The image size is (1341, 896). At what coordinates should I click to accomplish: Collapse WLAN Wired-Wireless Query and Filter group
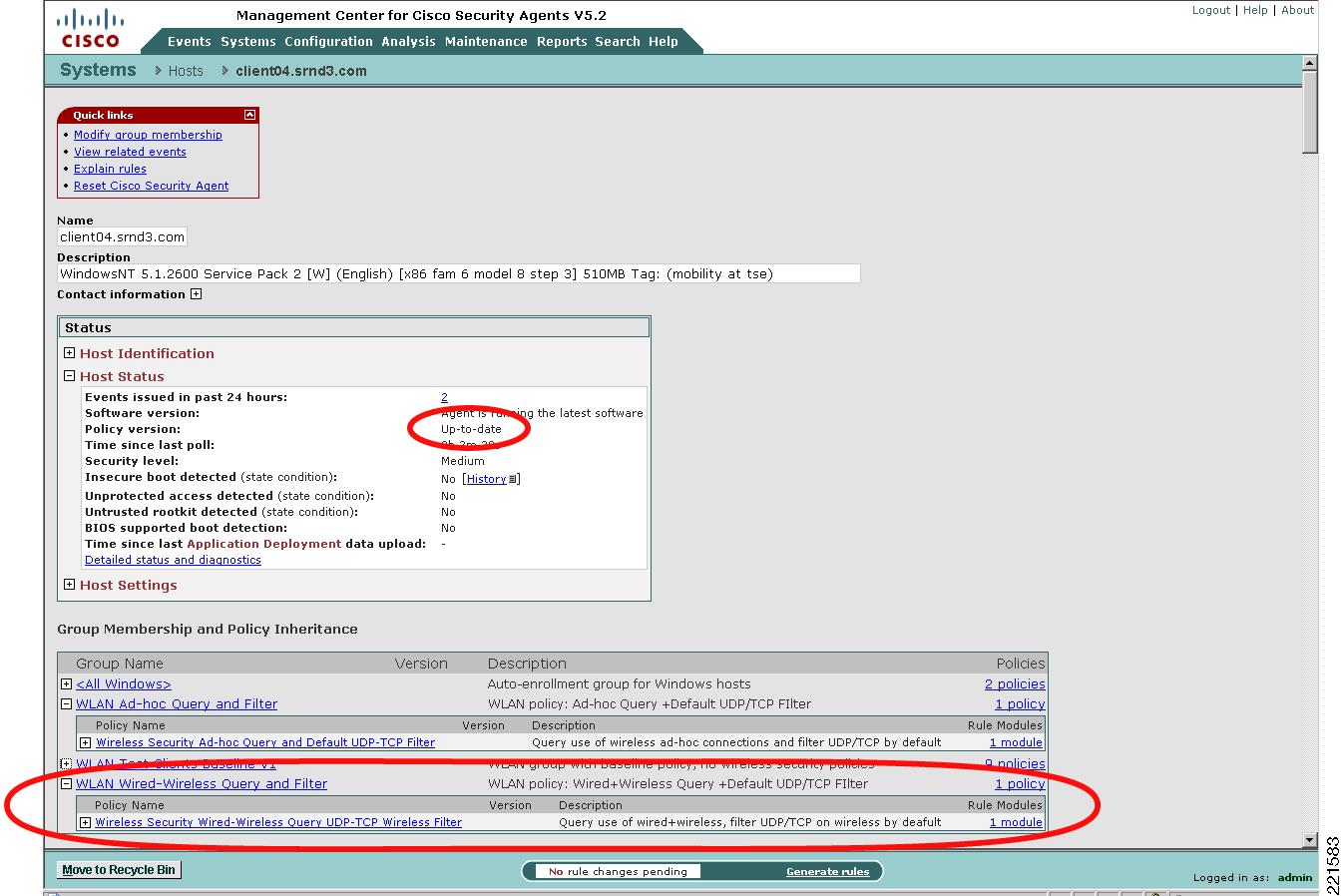[66, 784]
